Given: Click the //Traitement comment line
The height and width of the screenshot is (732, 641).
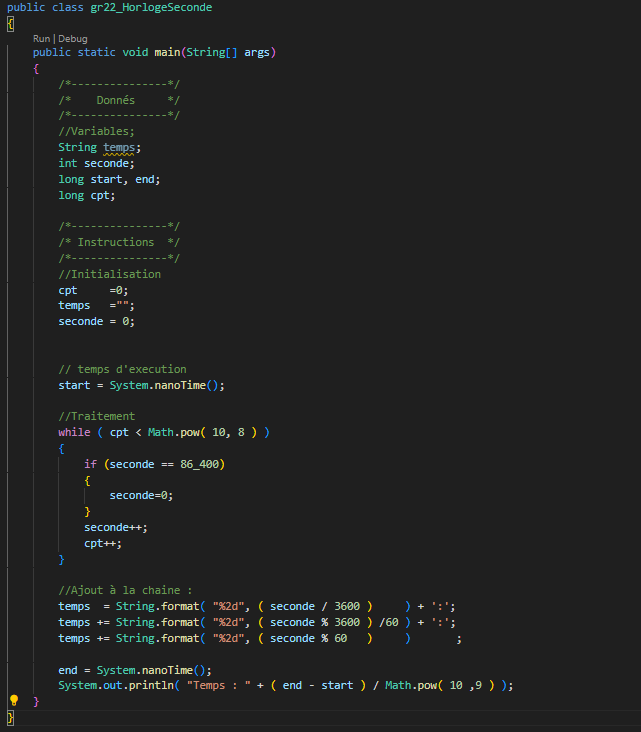Looking at the screenshot, I should pos(96,416).
